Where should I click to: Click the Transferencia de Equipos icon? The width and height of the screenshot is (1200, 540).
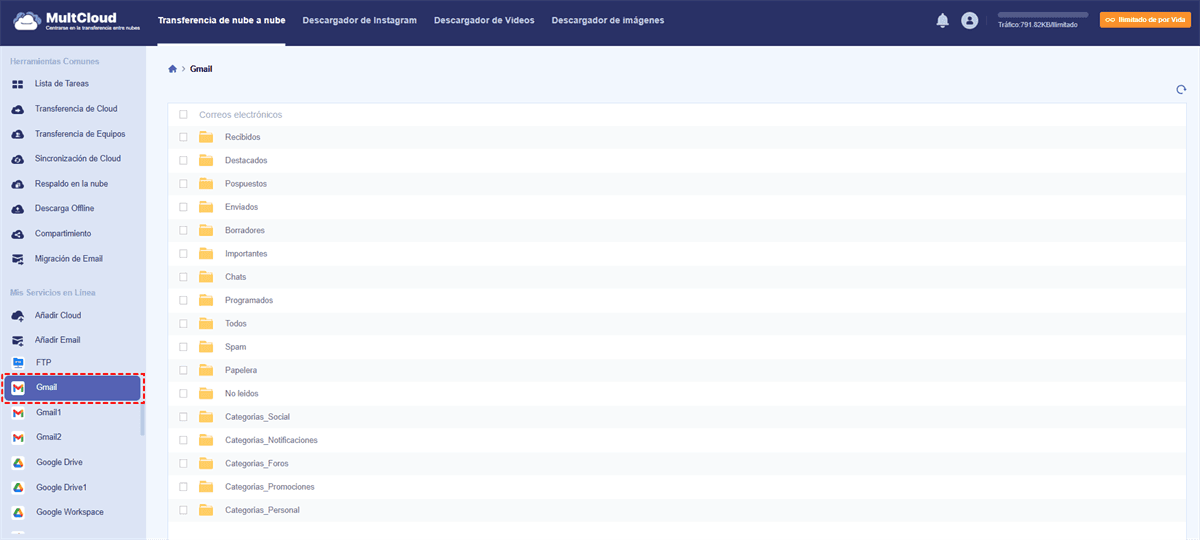17,134
